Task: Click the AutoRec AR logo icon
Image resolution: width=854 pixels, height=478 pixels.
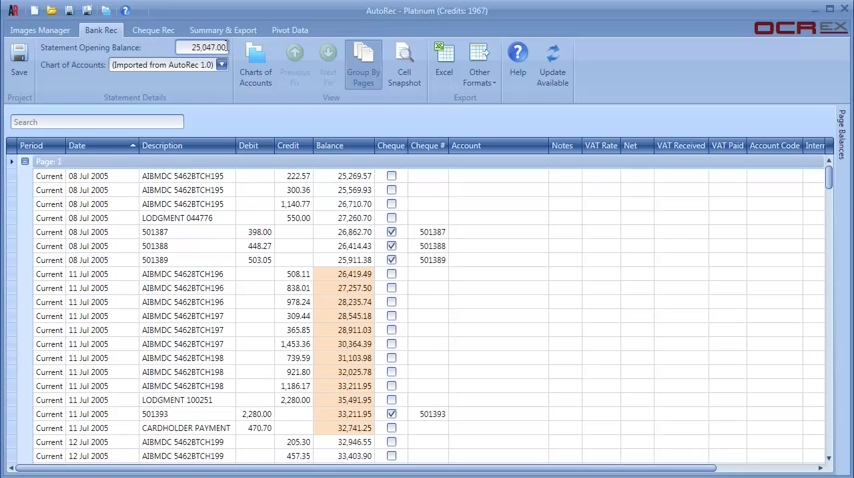Action: click(x=13, y=10)
